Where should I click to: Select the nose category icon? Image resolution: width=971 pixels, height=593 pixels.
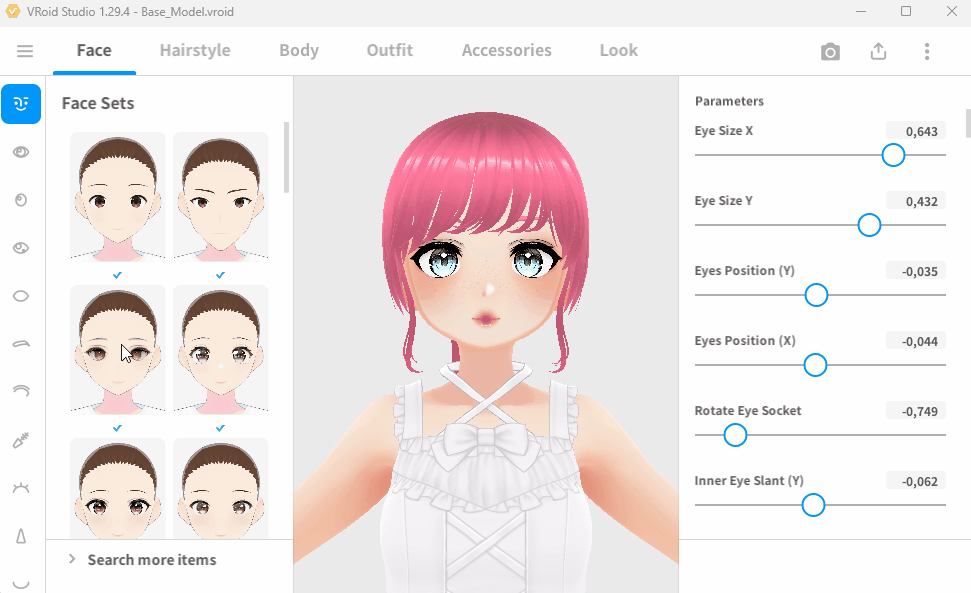(21, 536)
